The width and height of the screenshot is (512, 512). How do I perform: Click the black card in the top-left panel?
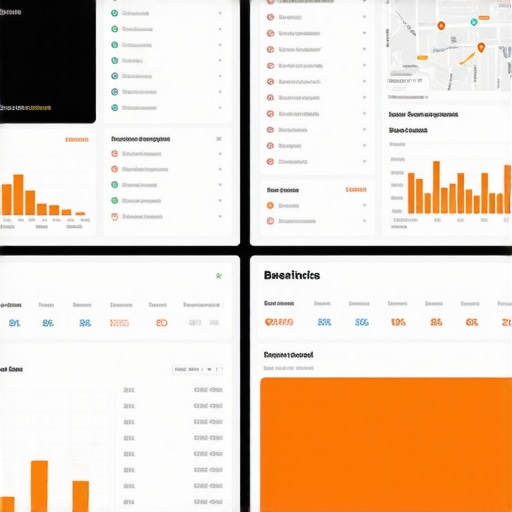48,61
